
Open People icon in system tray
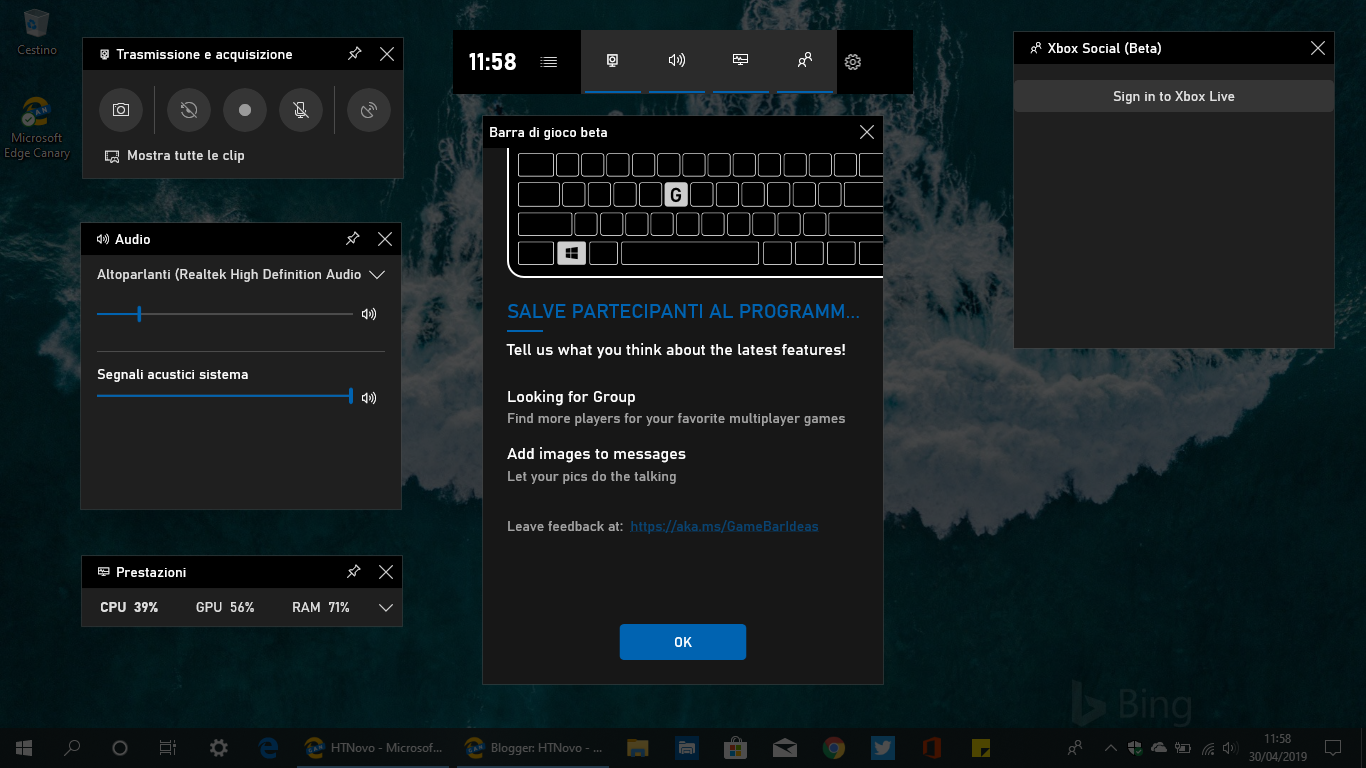[1075, 748]
